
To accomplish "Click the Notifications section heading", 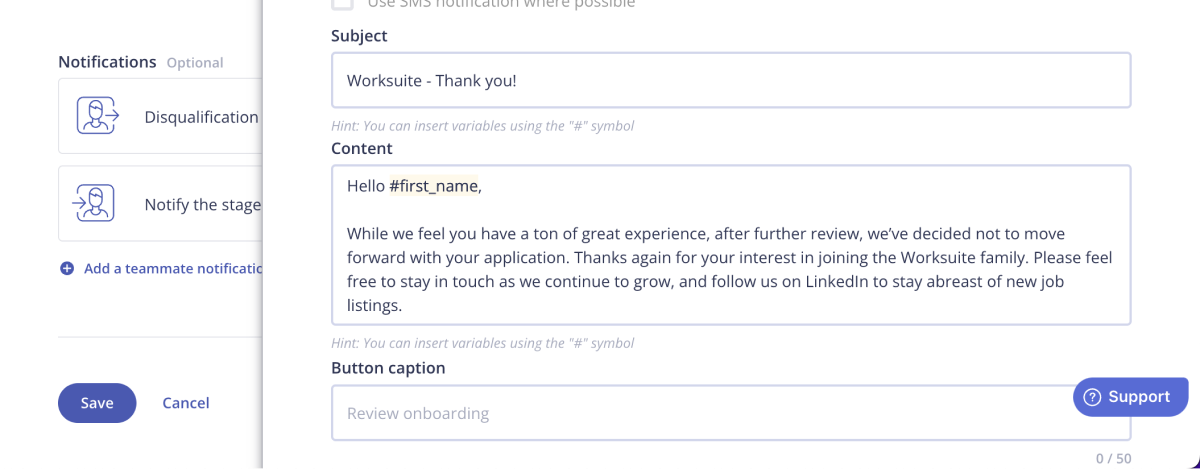I will (x=107, y=62).
